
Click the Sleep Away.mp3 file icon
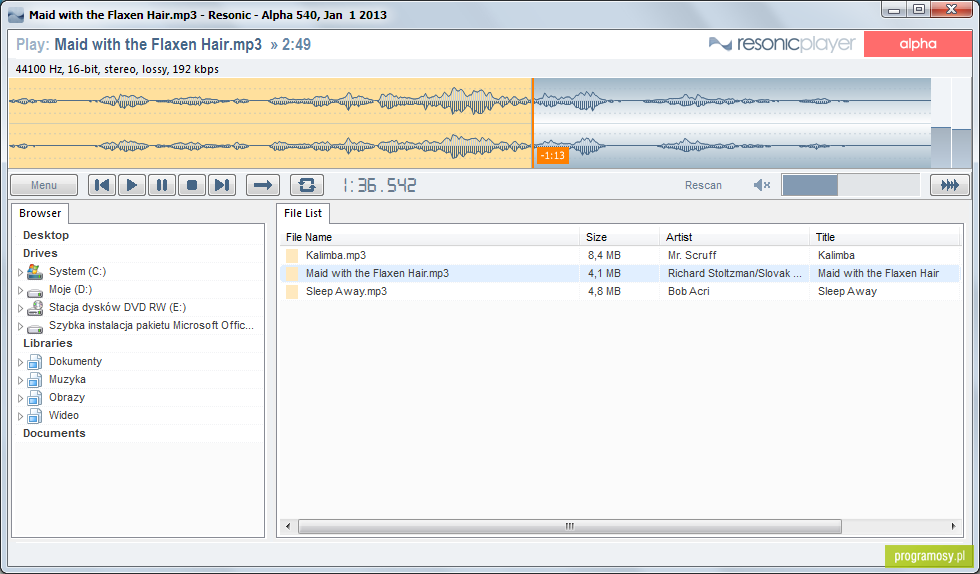(292, 291)
